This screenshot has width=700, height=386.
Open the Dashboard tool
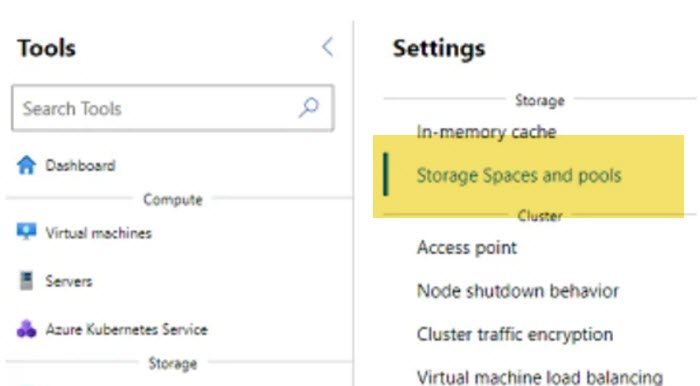pyautogui.click(x=80, y=166)
